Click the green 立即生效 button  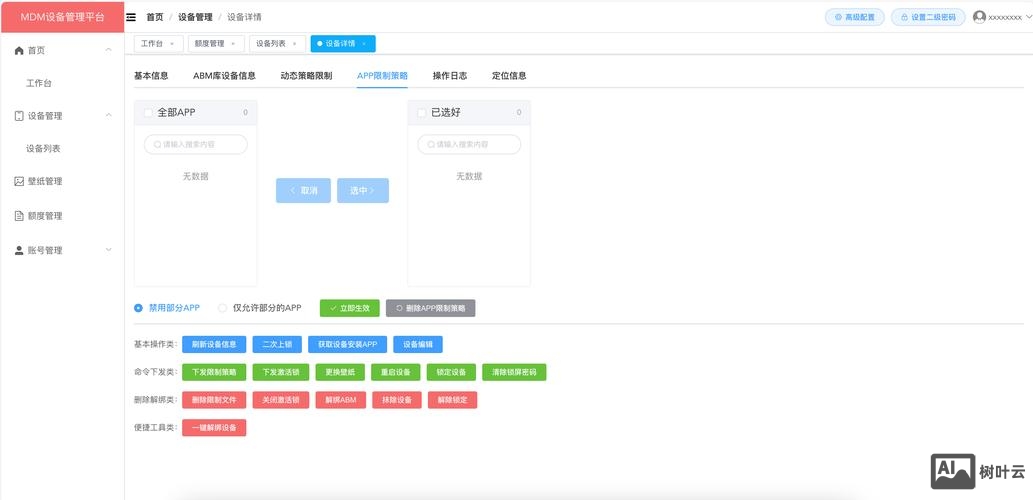[x=350, y=308]
